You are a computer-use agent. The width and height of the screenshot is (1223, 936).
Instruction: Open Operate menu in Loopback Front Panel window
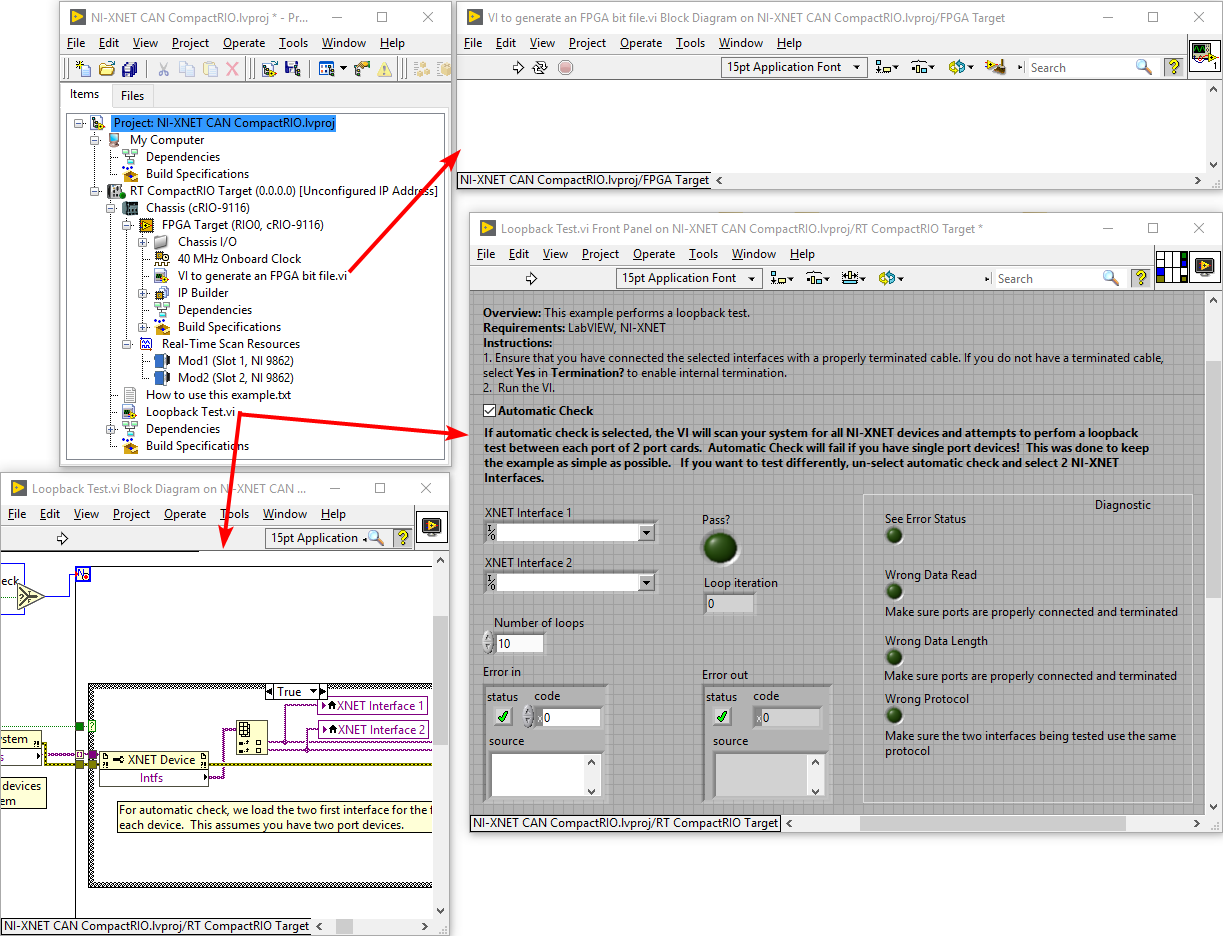pyautogui.click(x=654, y=254)
